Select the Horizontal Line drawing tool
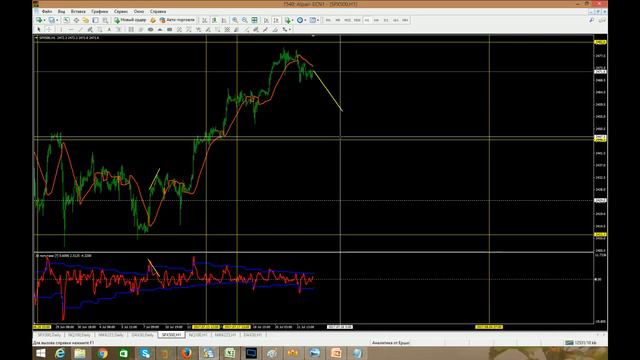The height and width of the screenshot is (360, 640). tap(70, 29)
